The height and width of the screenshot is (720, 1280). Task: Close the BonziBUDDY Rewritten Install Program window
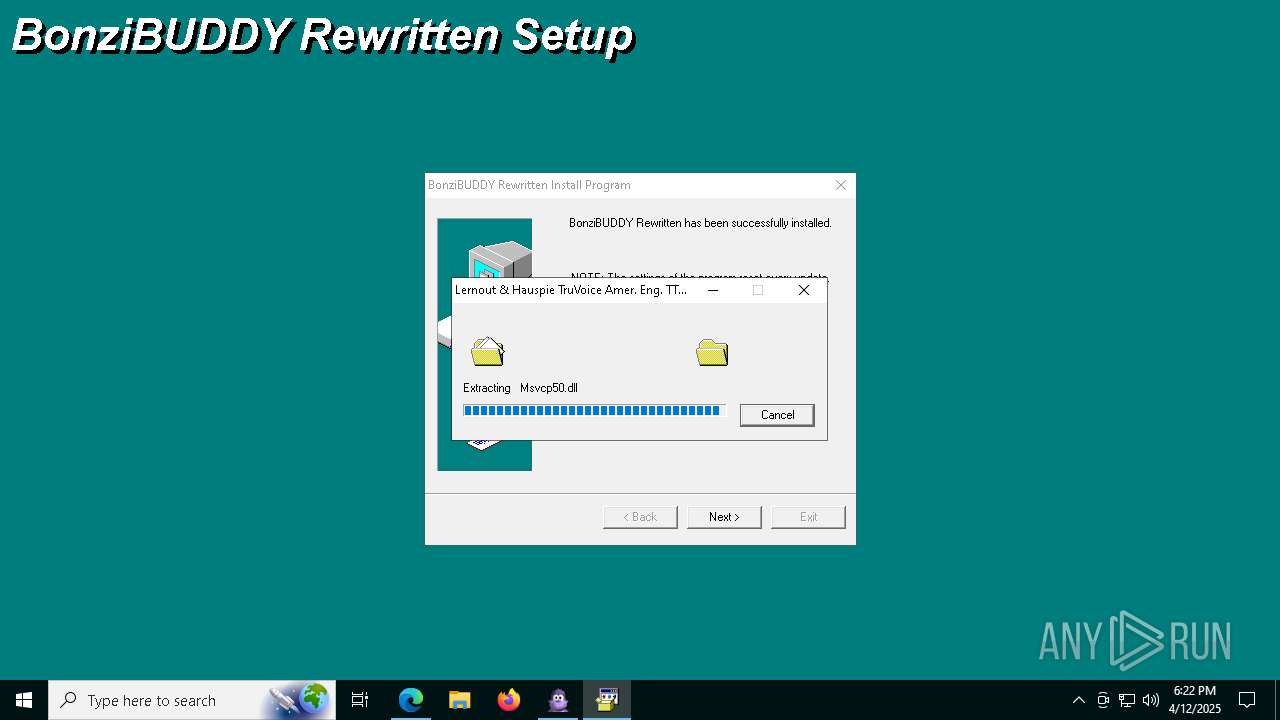pos(841,185)
